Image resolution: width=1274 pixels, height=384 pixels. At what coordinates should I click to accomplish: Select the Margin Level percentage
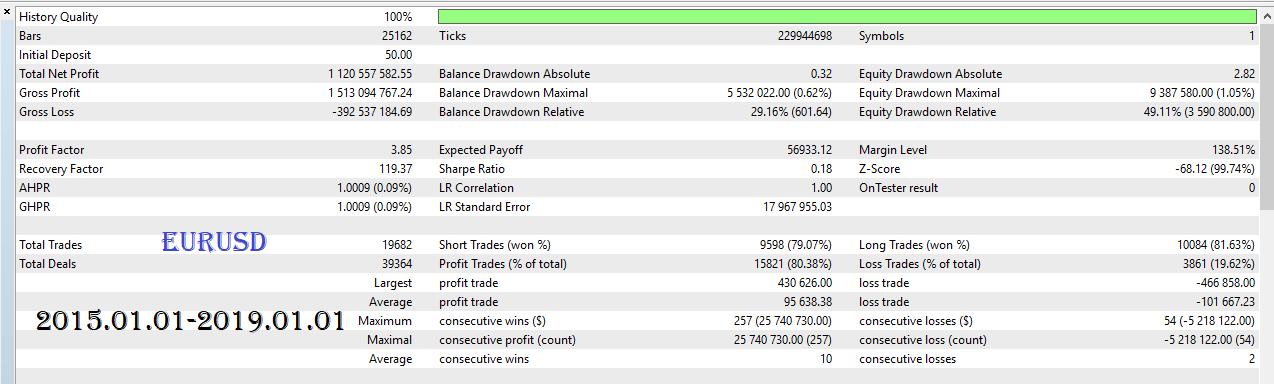point(1234,150)
